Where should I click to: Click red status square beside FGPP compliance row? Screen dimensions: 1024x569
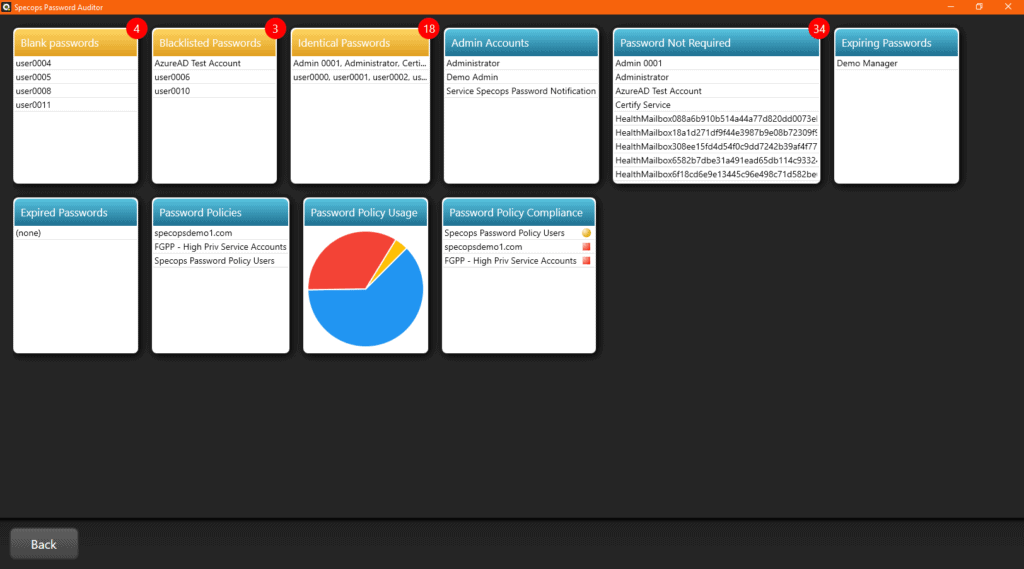(586, 261)
